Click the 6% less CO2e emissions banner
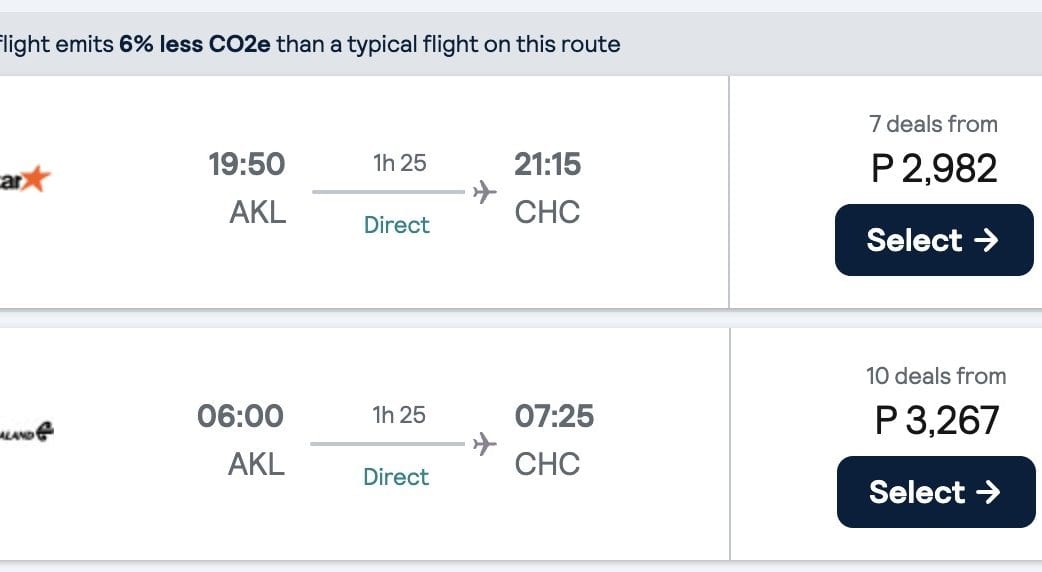Screen dimensions: 1042x572 pyautogui.click(x=310, y=44)
